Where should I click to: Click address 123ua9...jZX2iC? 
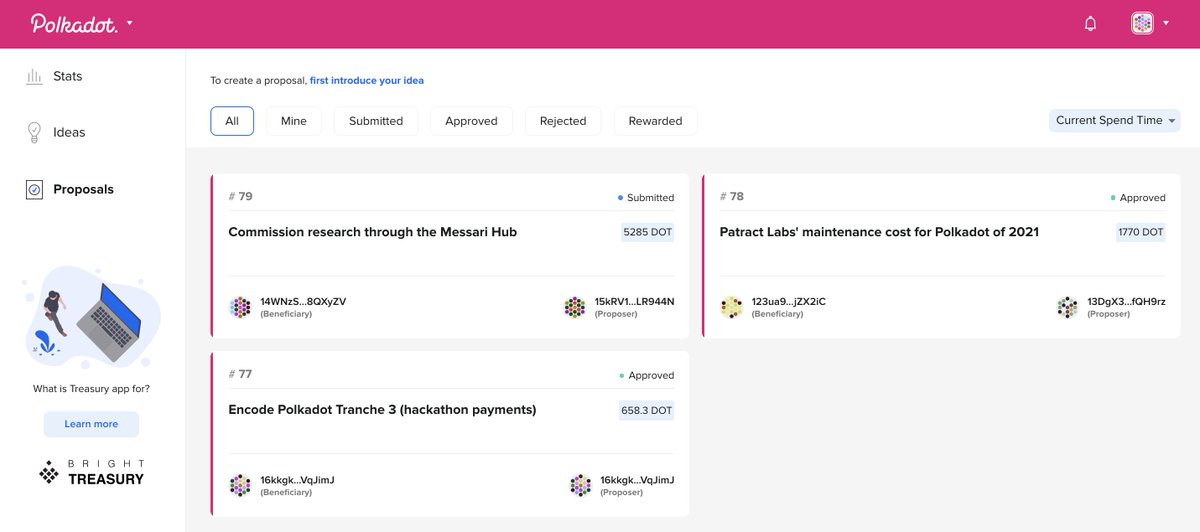point(789,301)
